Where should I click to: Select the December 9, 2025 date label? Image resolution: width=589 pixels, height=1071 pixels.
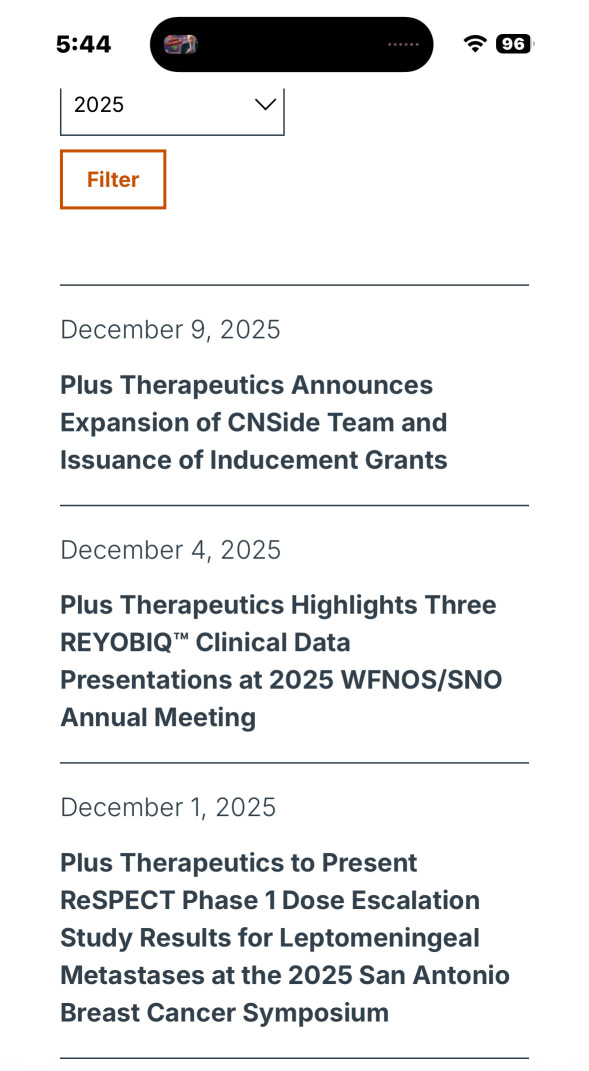(170, 329)
